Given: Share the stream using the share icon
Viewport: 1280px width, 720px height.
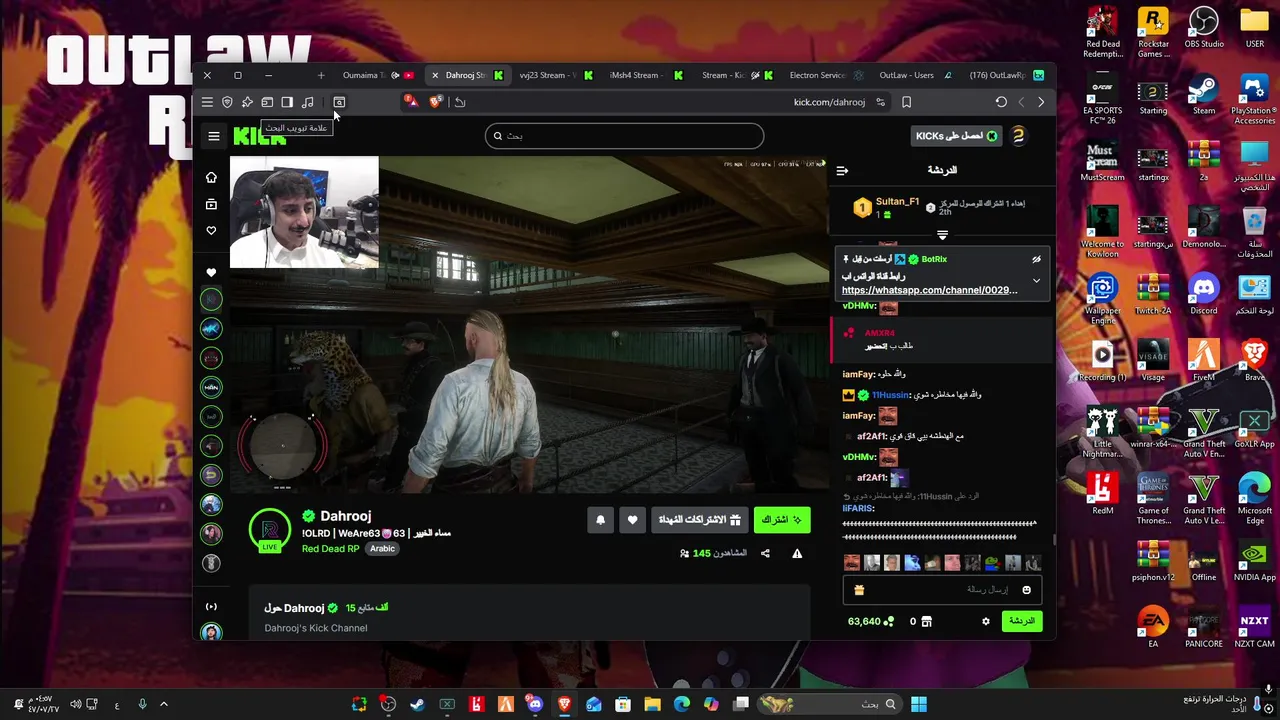Looking at the screenshot, I should [765, 553].
